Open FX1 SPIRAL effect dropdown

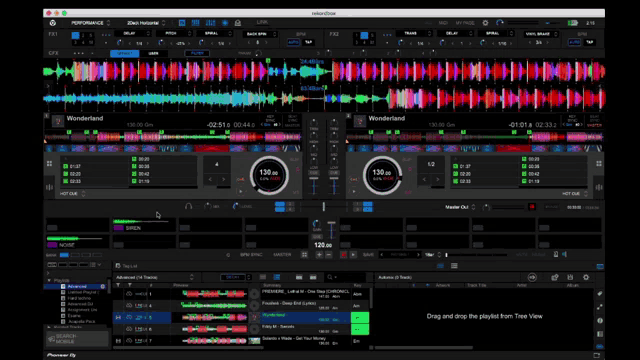214,33
